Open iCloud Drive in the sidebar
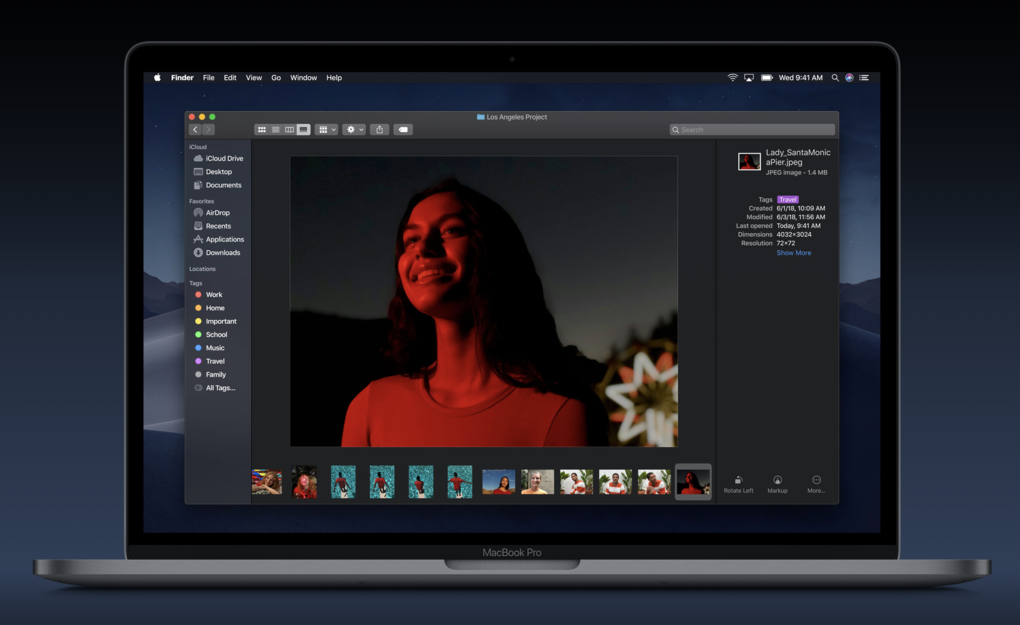The height and width of the screenshot is (625, 1020). click(219, 158)
